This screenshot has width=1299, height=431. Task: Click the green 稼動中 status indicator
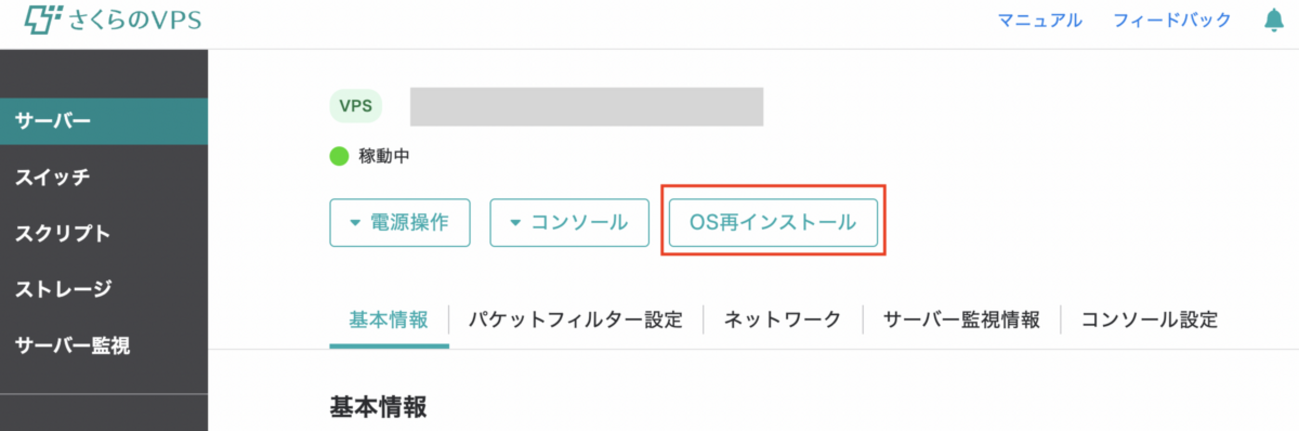pyautogui.click(x=339, y=156)
